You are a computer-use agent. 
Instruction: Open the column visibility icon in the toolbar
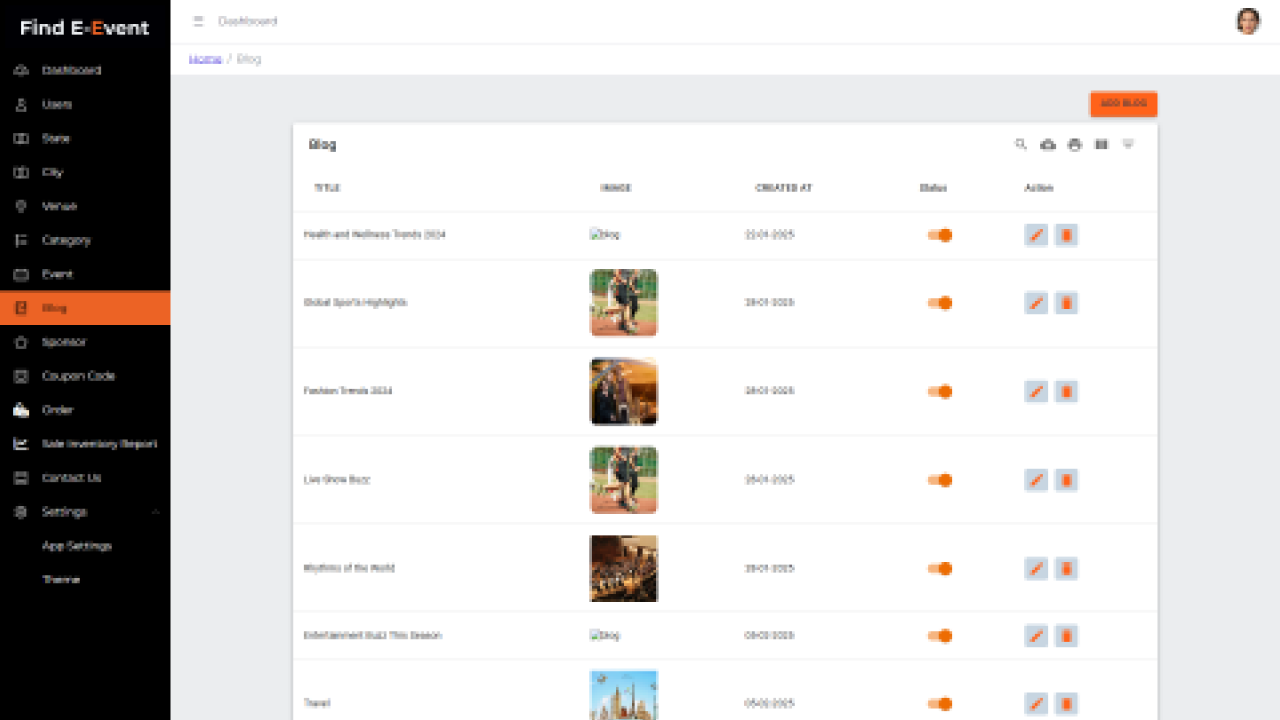(x=1101, y=144)
